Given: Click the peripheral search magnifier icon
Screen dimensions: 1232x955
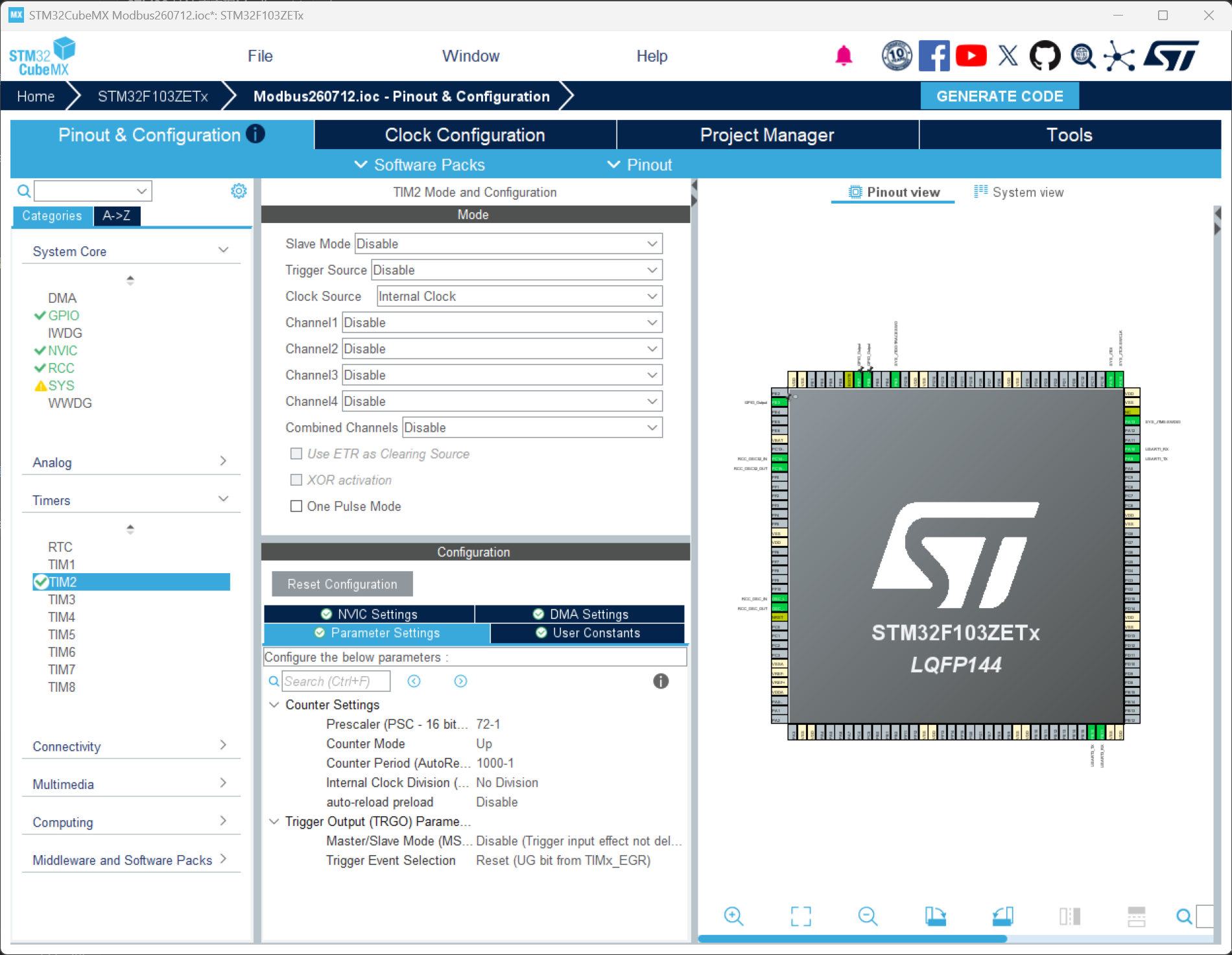Looking at the screenshot, I should [x=24, y=191].
